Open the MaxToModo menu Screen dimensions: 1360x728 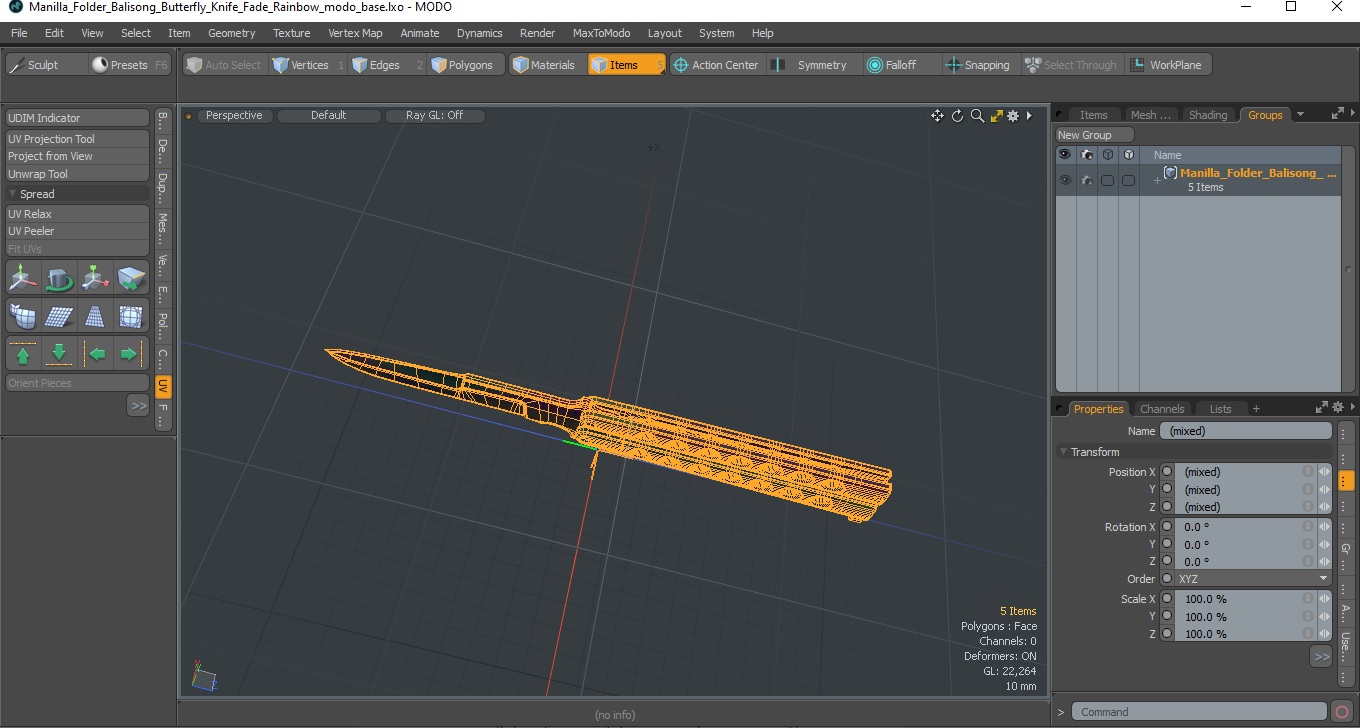(601, 33)
